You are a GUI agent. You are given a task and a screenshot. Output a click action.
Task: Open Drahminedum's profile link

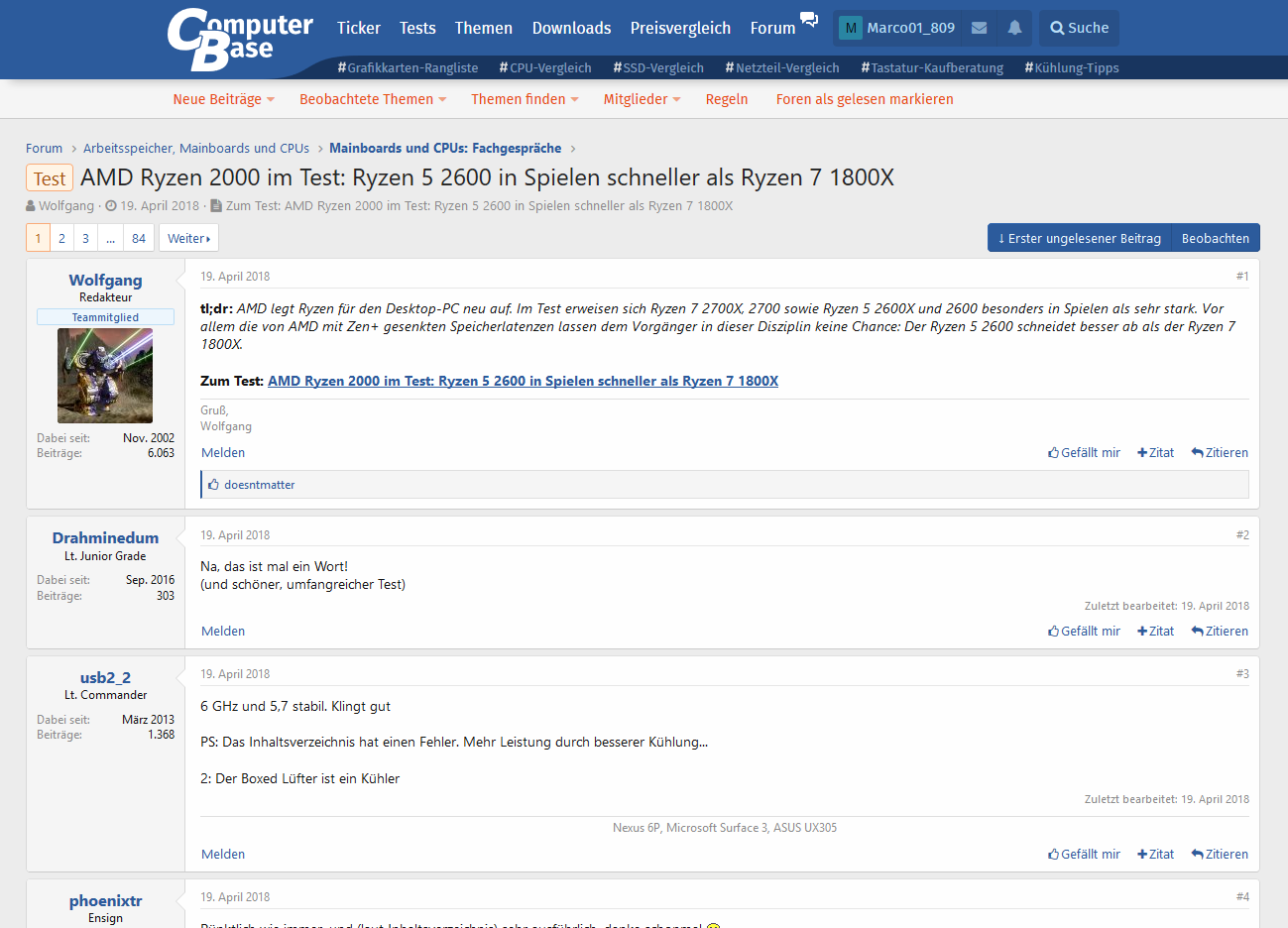[105, 538]
